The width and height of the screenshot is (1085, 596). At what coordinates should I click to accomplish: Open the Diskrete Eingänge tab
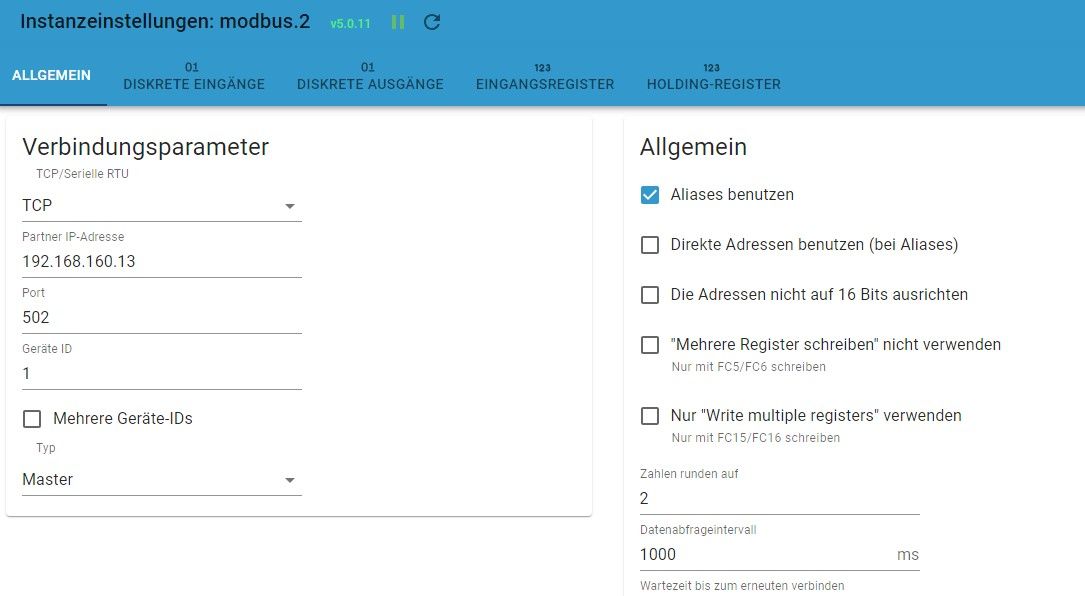pyautogui.click(x=194, y=76)
